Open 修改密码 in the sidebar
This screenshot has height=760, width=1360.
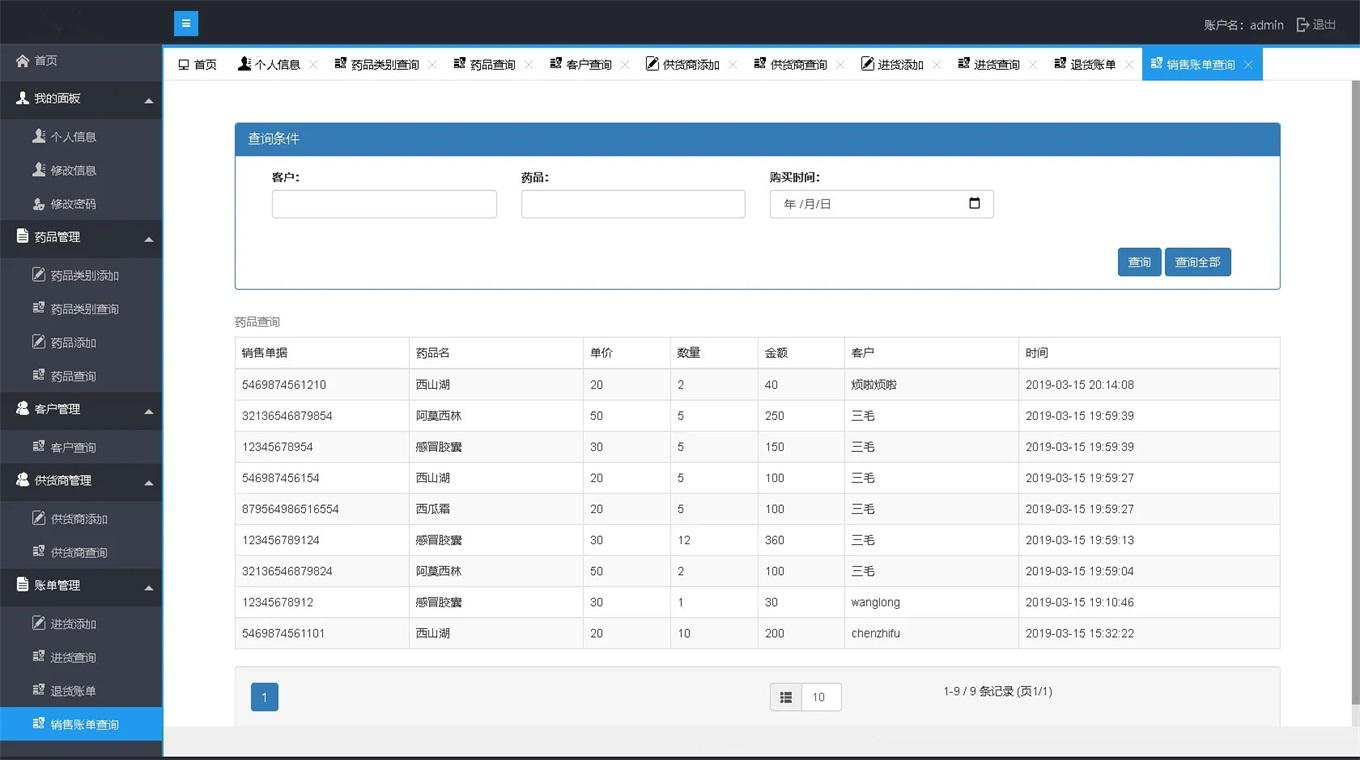click(73, 204)
